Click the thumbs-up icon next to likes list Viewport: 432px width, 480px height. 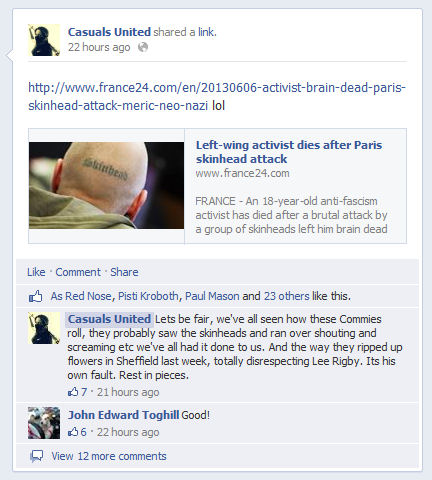click(35, 296)
